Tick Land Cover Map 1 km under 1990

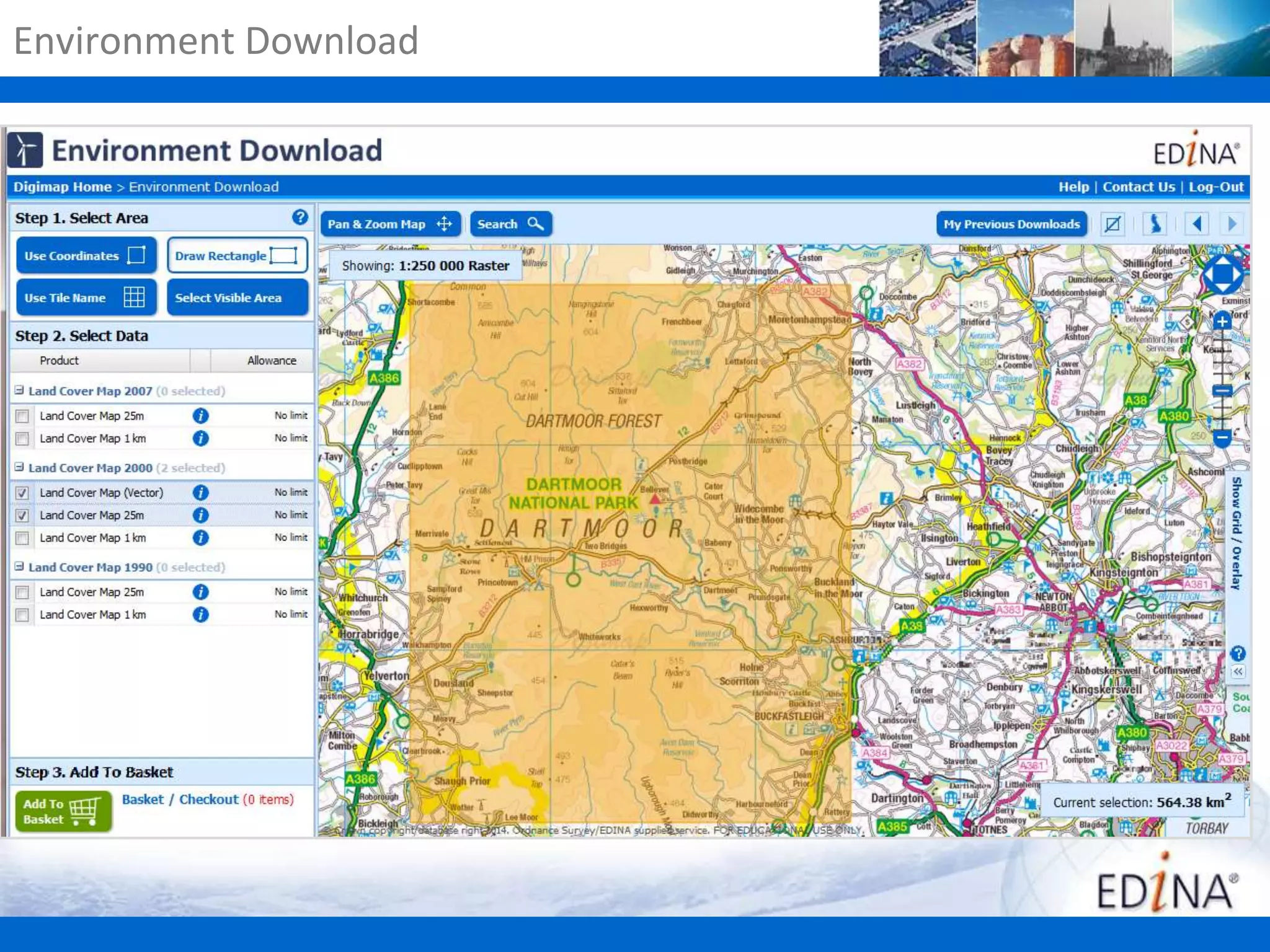click(x=22, y=615)
